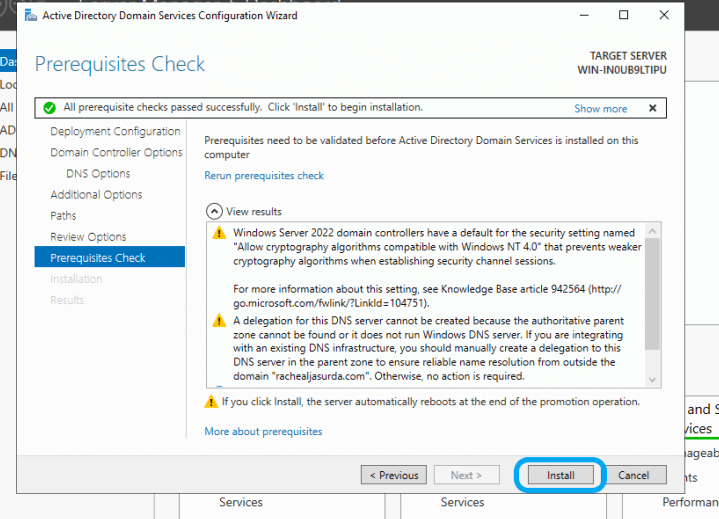Image resolution: width=719 pixels, height=519 pixels.
Task: Click warning icon beside reboot notice
Action: [x=211, y=402]
